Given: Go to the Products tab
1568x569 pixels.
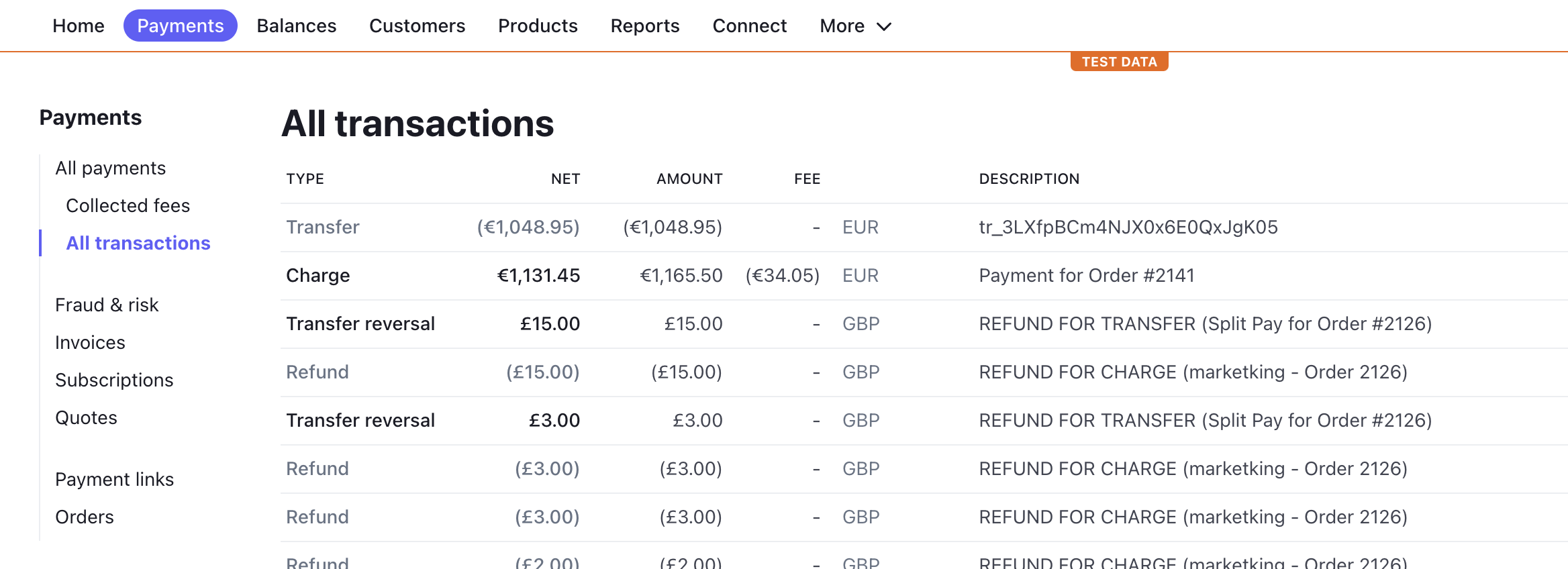Looking at the screenshot, I should 538,25.
